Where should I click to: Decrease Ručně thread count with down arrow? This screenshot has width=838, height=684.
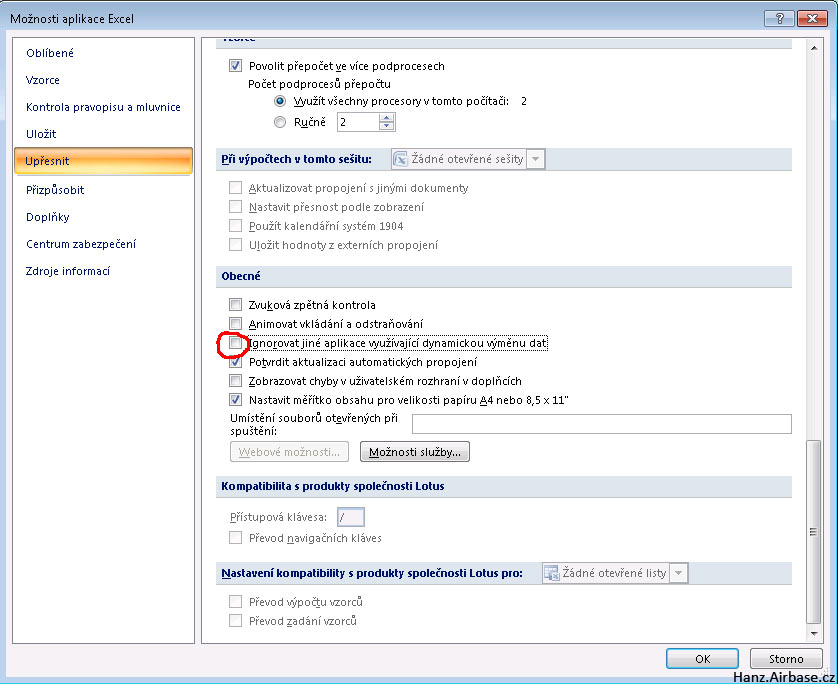386,127
